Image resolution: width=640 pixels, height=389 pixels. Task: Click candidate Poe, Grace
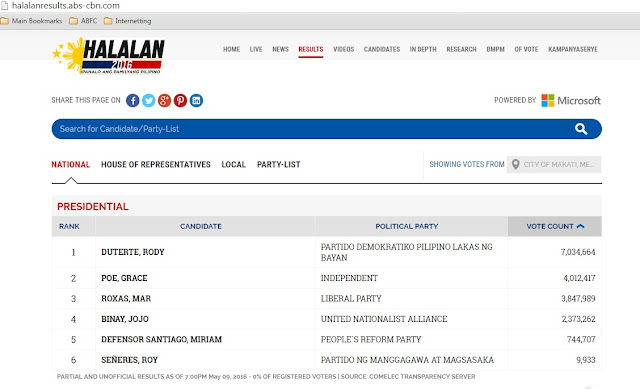coord(124,278)
